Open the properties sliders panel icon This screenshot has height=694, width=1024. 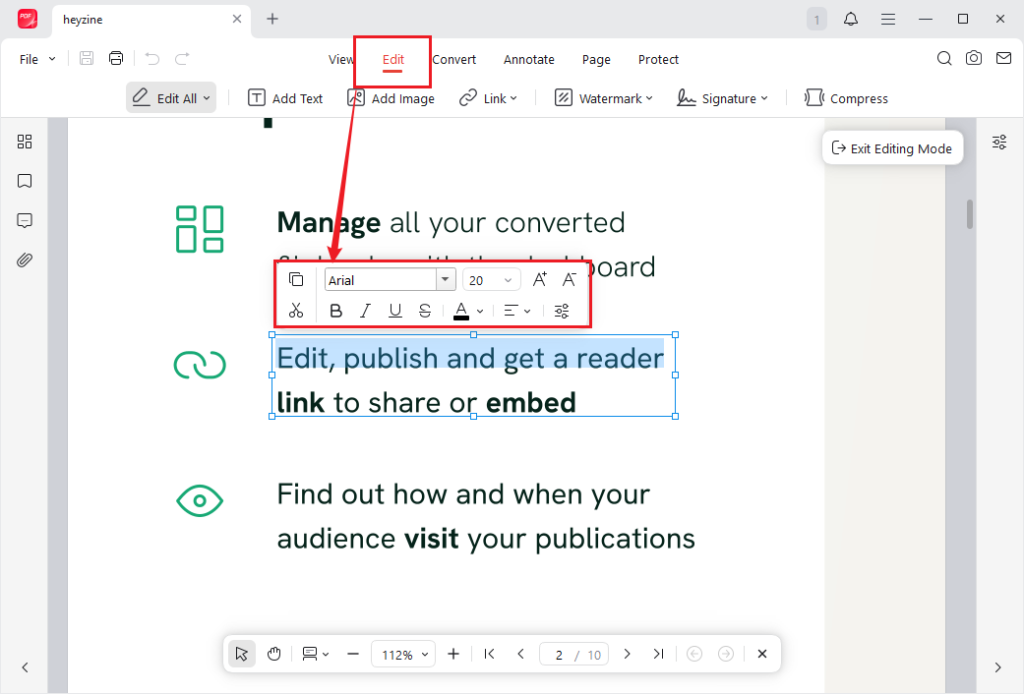tap(999, 142)
